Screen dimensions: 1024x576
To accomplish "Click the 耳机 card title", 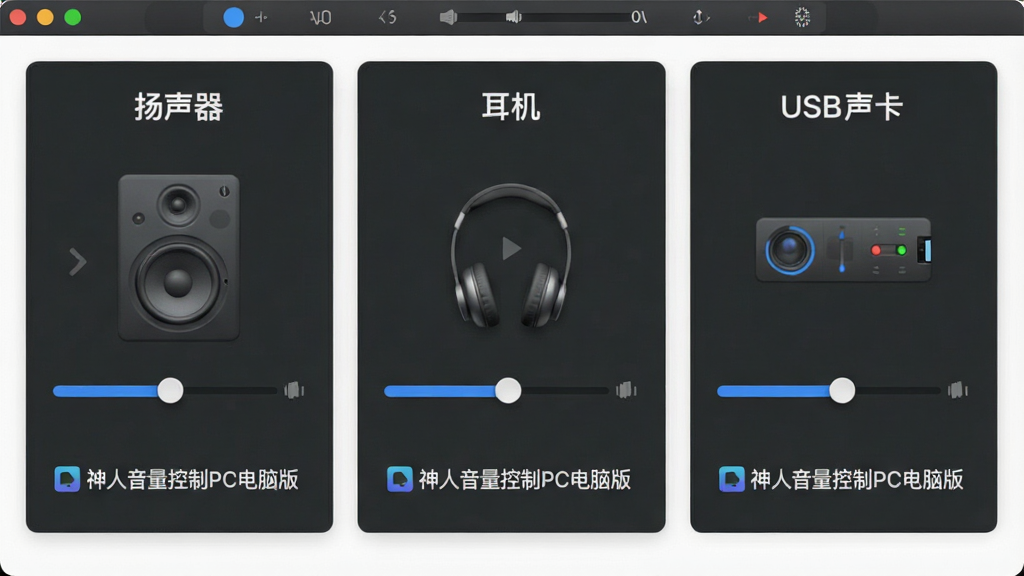I will point(511,106).
